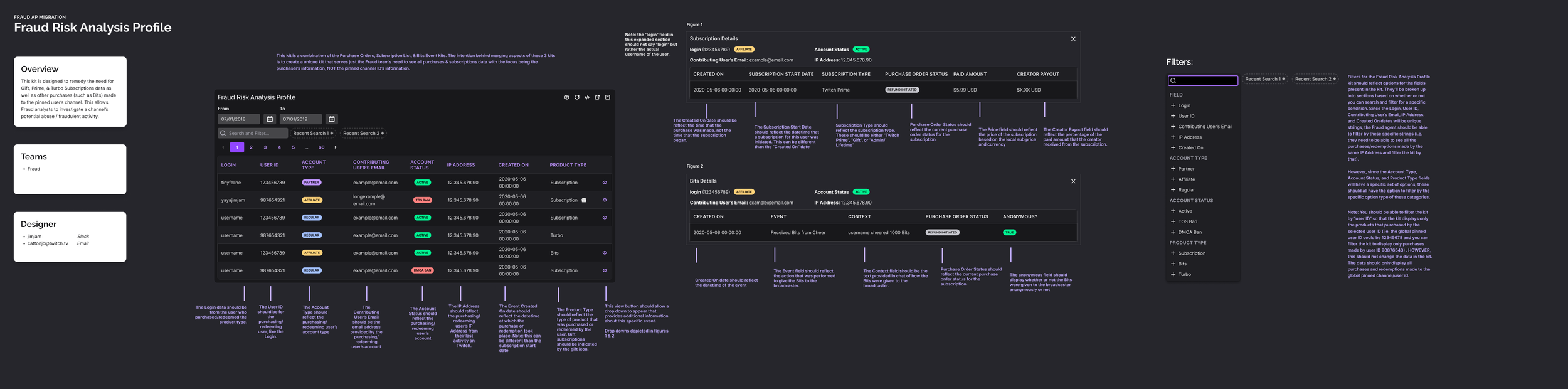Screen dimensions: 1568x389
Task: Click the TRUE anonymous badge in Bits Details
Action: 1010,232
